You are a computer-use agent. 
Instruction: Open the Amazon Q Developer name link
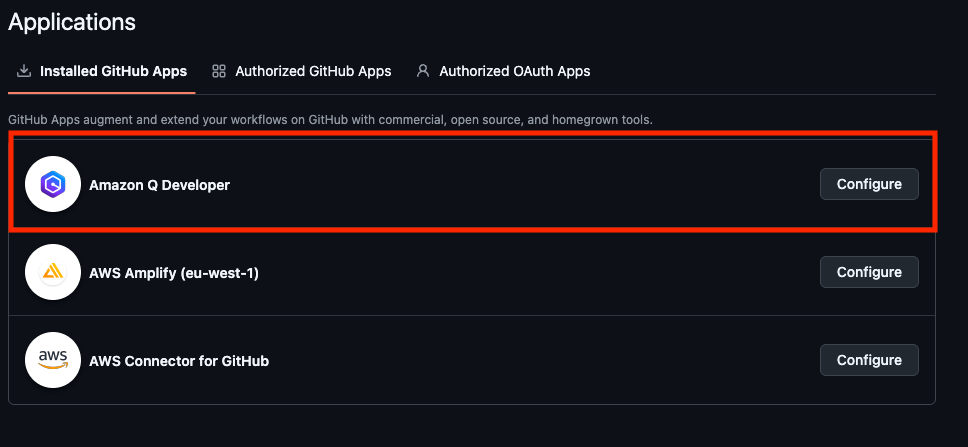pyautogui.click(x=159, y=185)
